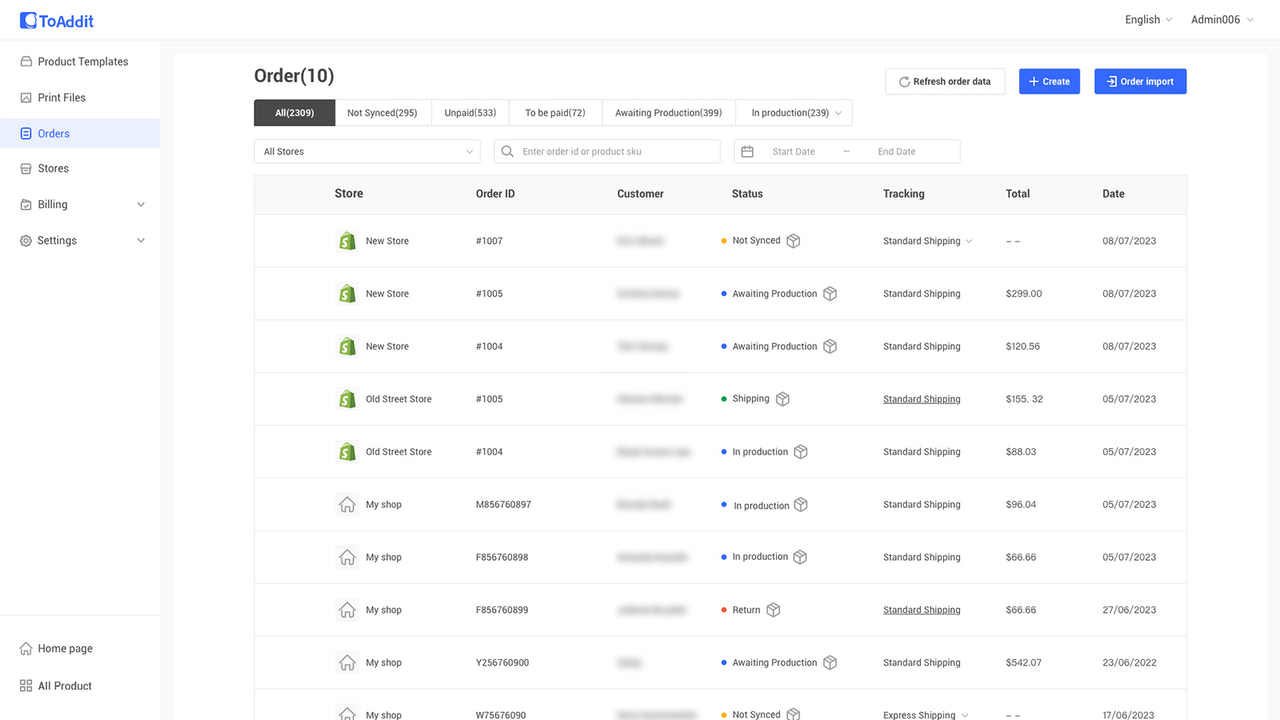Click the house shop icon for M856760897

pyautogui.click(x=347, y=505)
